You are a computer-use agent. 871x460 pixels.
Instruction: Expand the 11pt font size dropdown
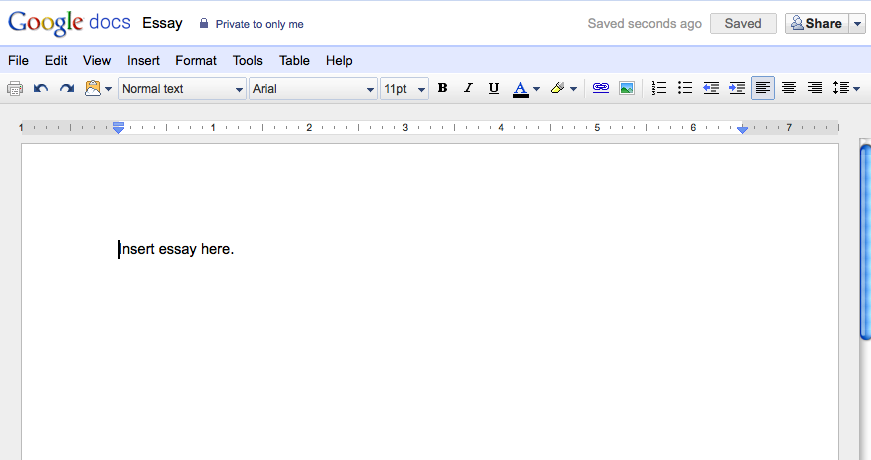[x=404, y=89]
